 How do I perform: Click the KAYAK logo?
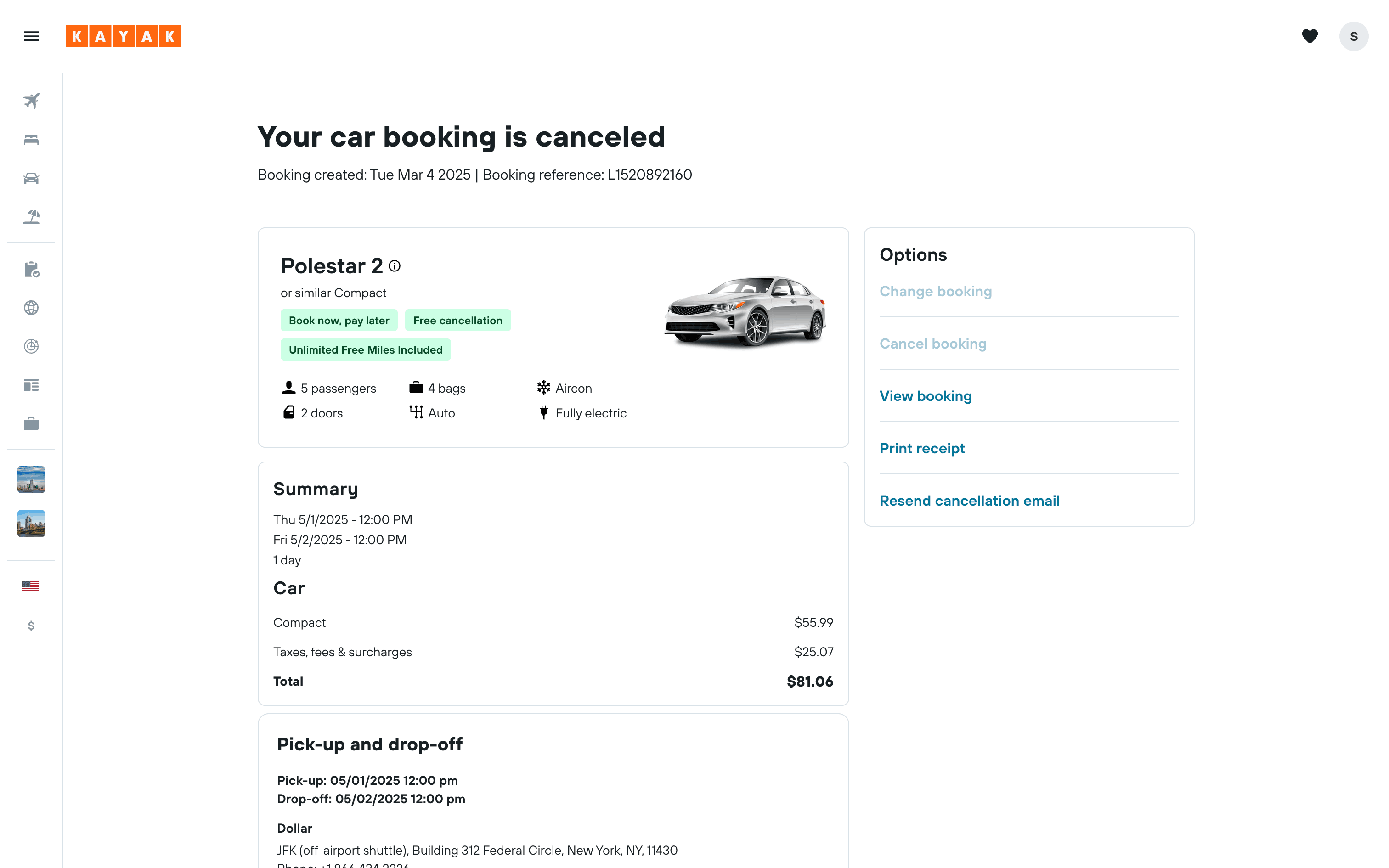[x=124, y=36]
